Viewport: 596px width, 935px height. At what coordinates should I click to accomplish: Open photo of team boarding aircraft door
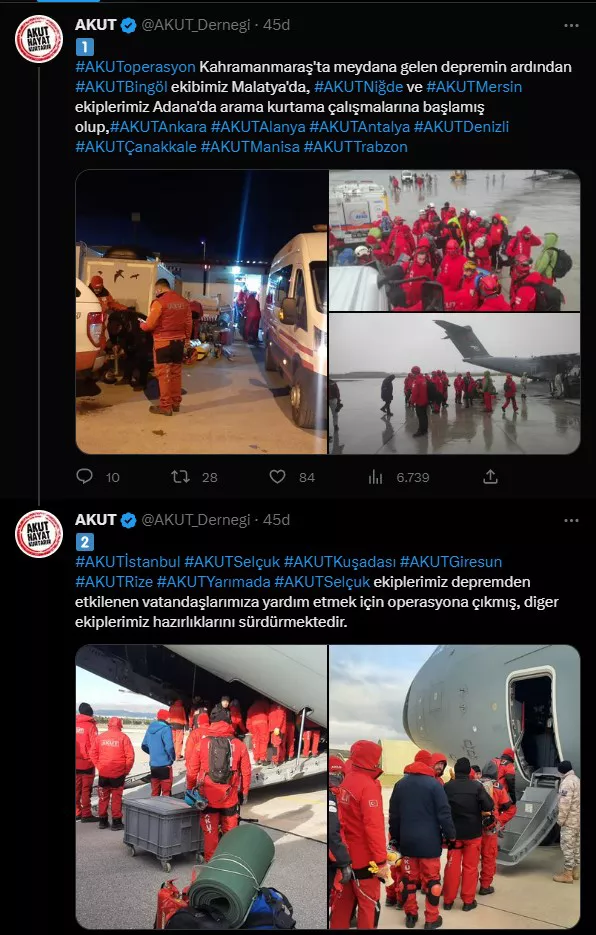[455, 787]
